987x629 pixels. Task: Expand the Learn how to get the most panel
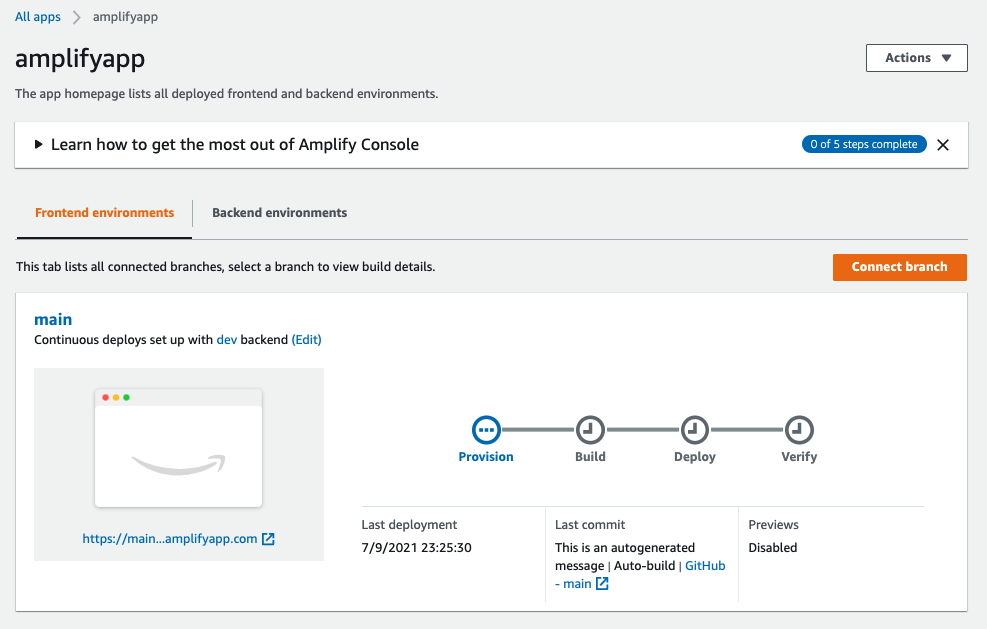pyautogui.click(x=38, y=144)
